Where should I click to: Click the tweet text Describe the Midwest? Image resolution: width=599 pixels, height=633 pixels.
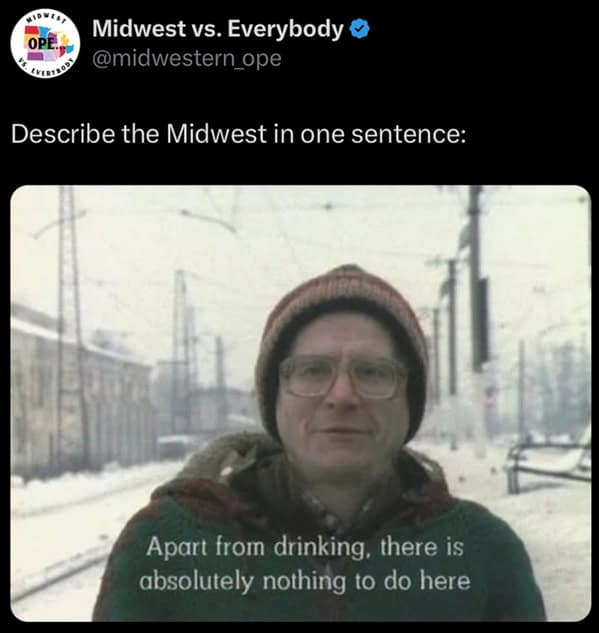(x=139, y=134)
